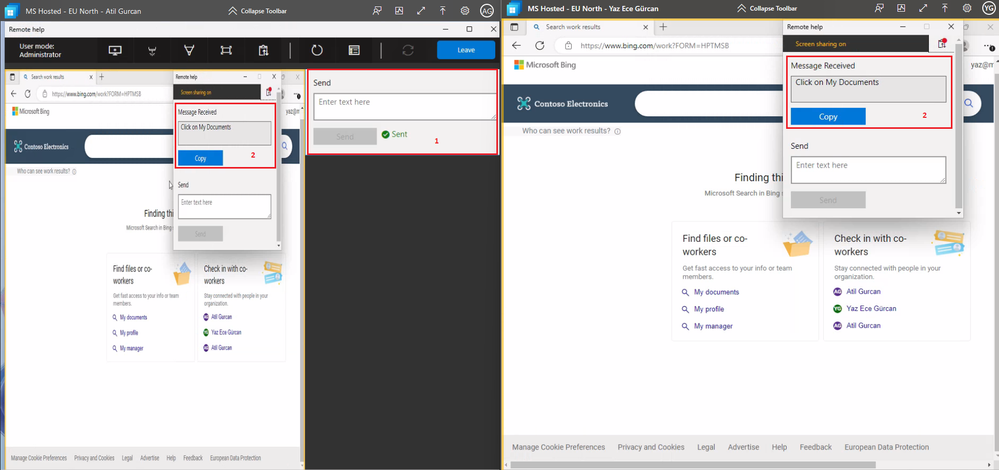Collapse the toolbar in Yaz Ece Gürcan session
Screen dimensions: 999x470
768,9
